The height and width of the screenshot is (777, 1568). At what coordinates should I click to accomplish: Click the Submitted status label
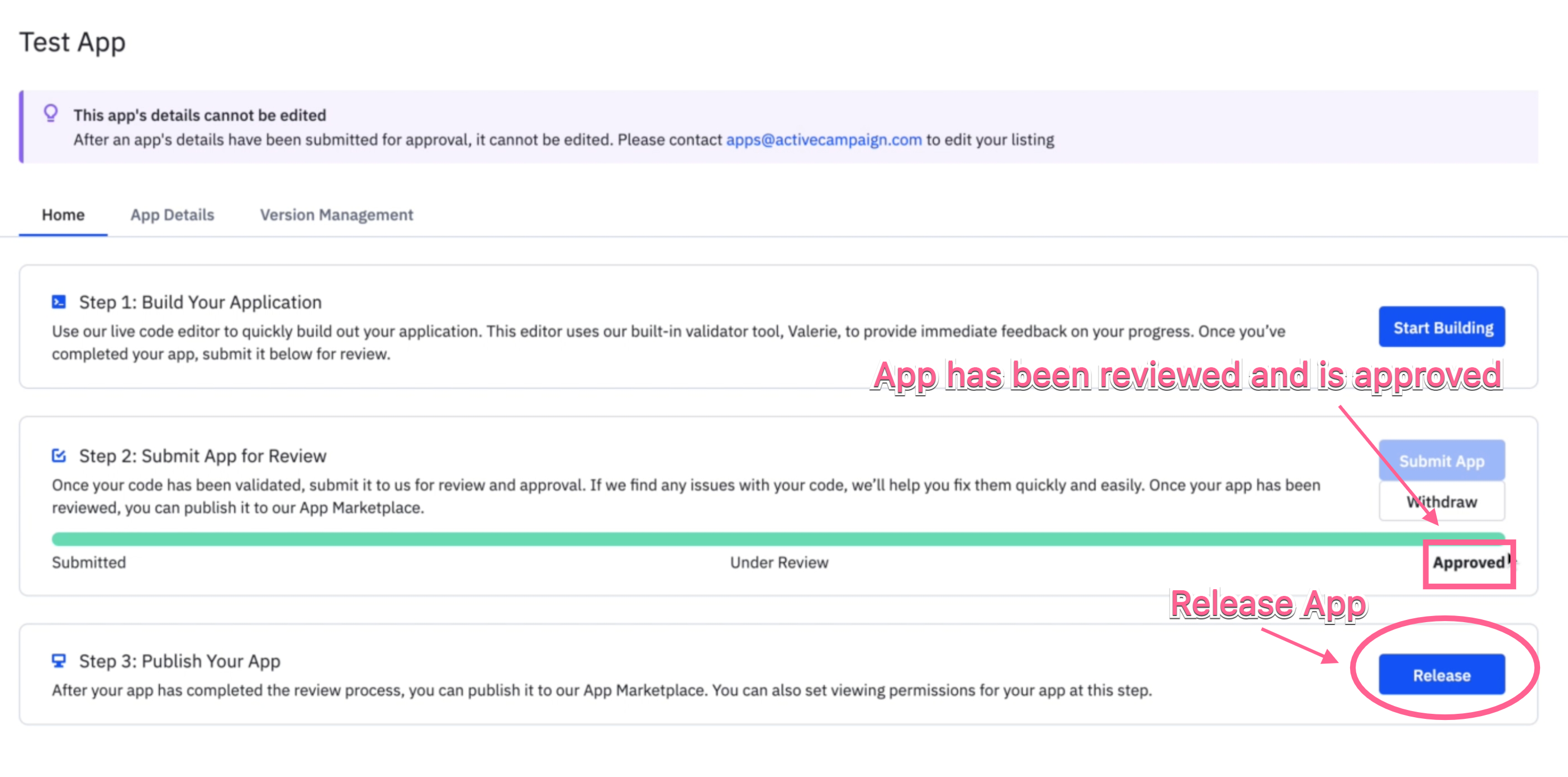point(89,563)
